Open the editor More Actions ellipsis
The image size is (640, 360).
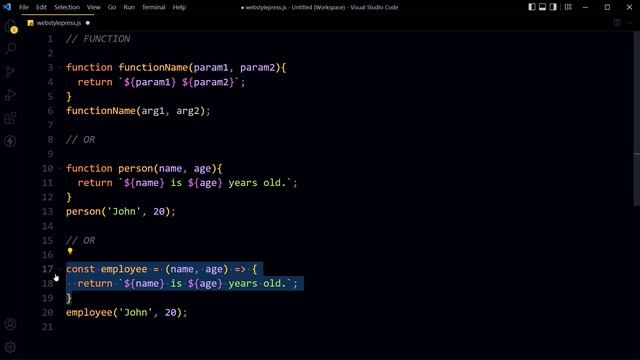629,22
